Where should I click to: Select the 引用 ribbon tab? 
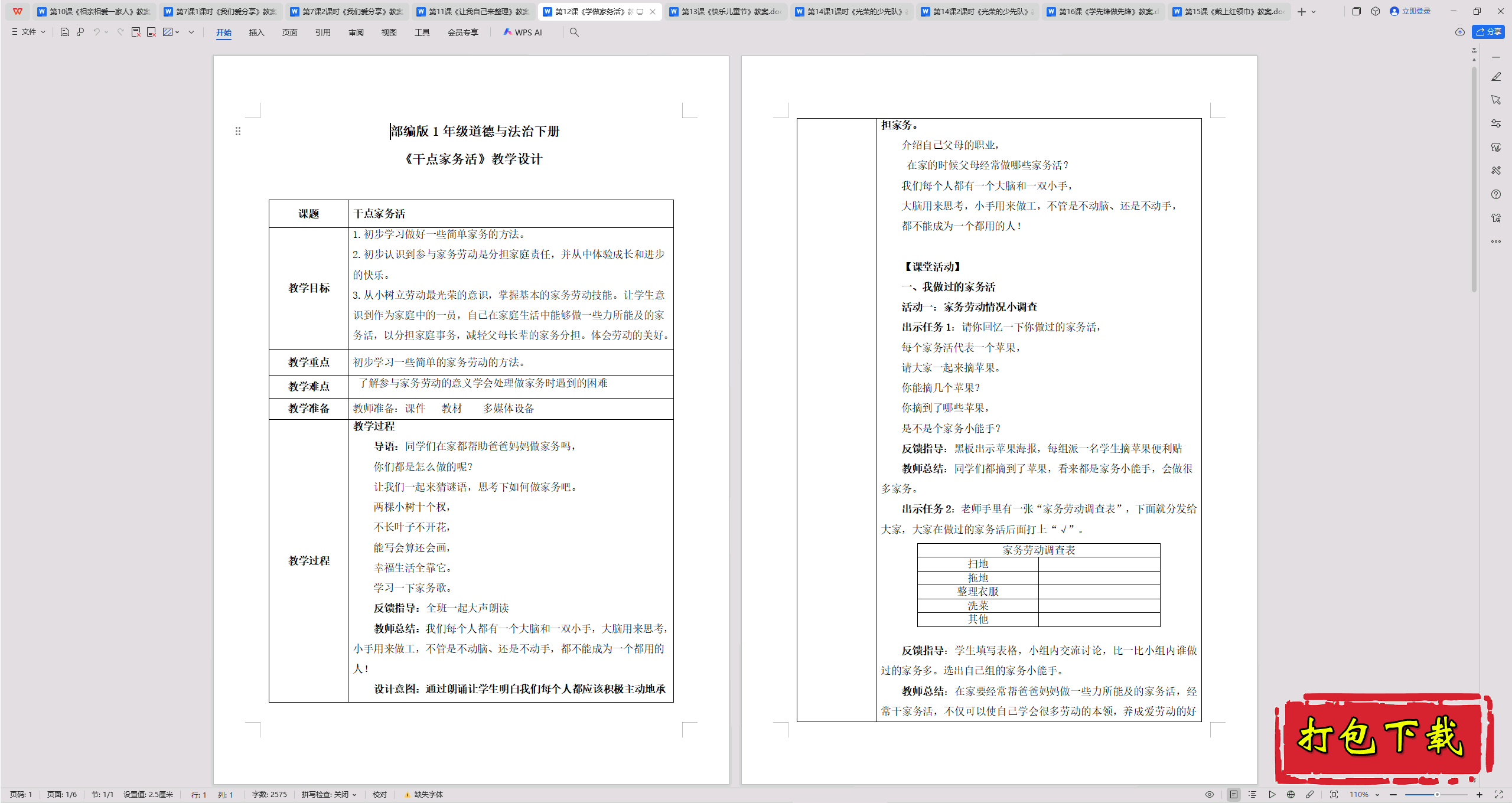[x=322, y=32]
